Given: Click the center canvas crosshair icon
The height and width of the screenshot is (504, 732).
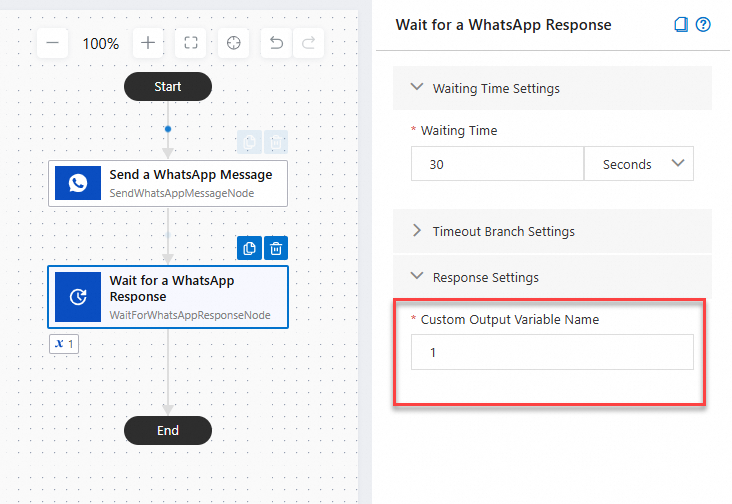Looking at the screenshot, I should tap(233, 43).
